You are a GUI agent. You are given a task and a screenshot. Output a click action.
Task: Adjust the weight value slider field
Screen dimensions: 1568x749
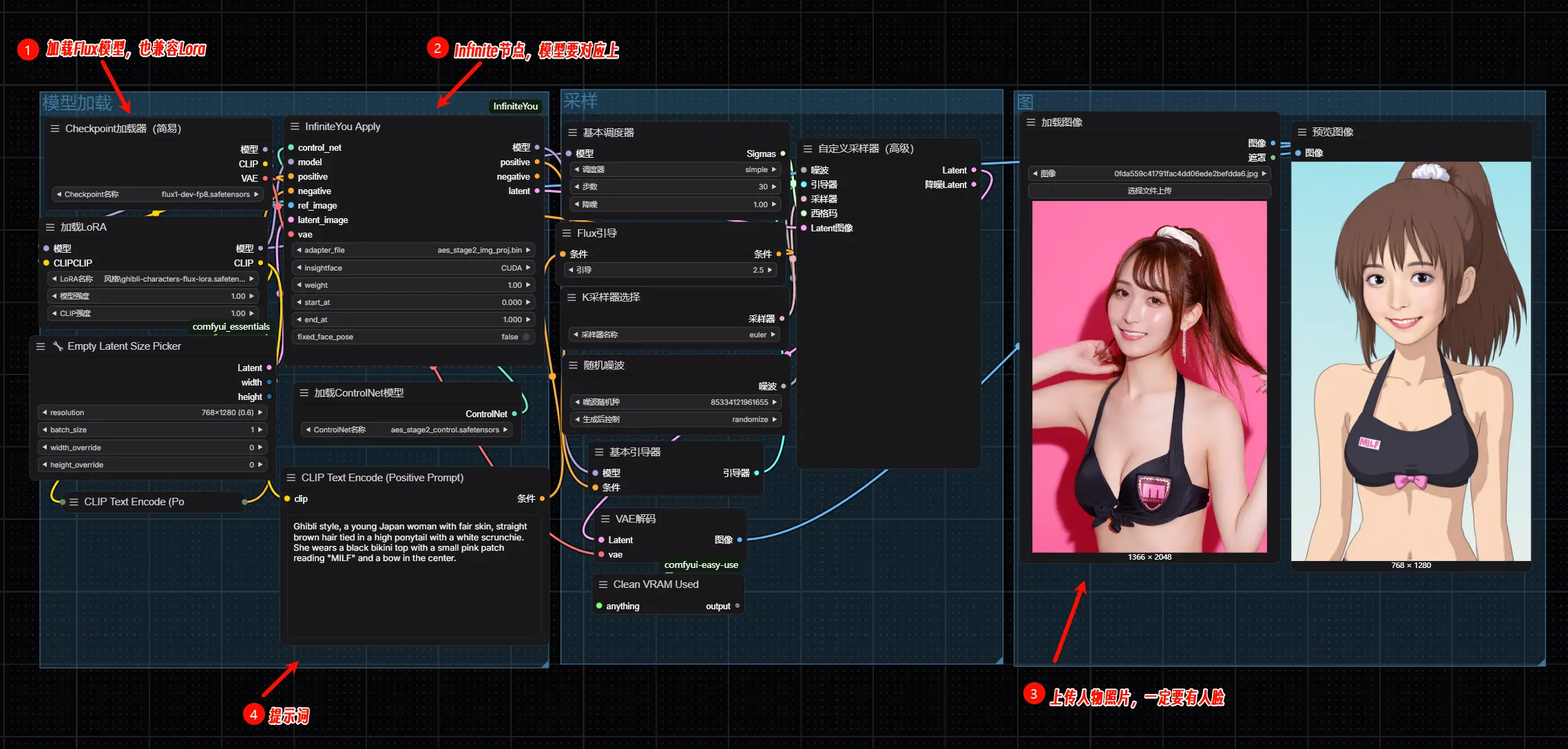click(413, 285)
